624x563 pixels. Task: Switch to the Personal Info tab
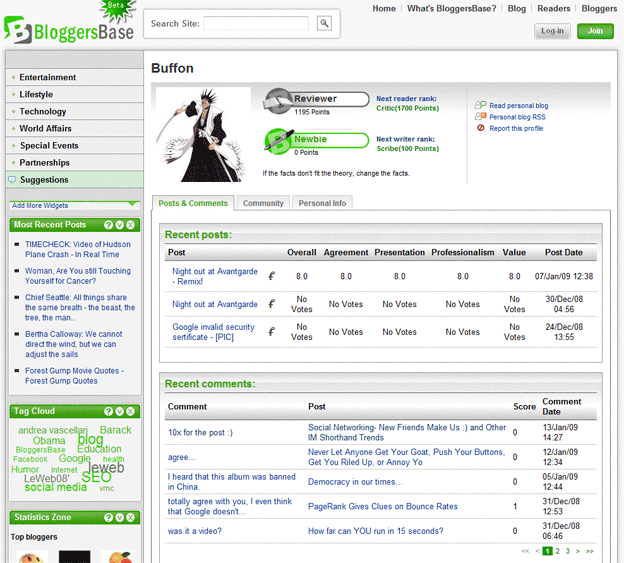click(x=322, y=203)
